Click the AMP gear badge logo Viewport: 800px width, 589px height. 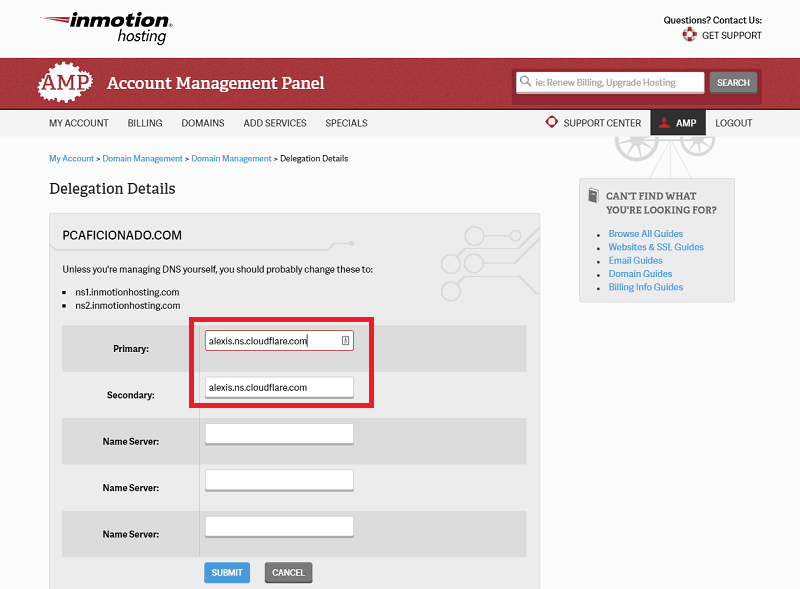(65, 82)
